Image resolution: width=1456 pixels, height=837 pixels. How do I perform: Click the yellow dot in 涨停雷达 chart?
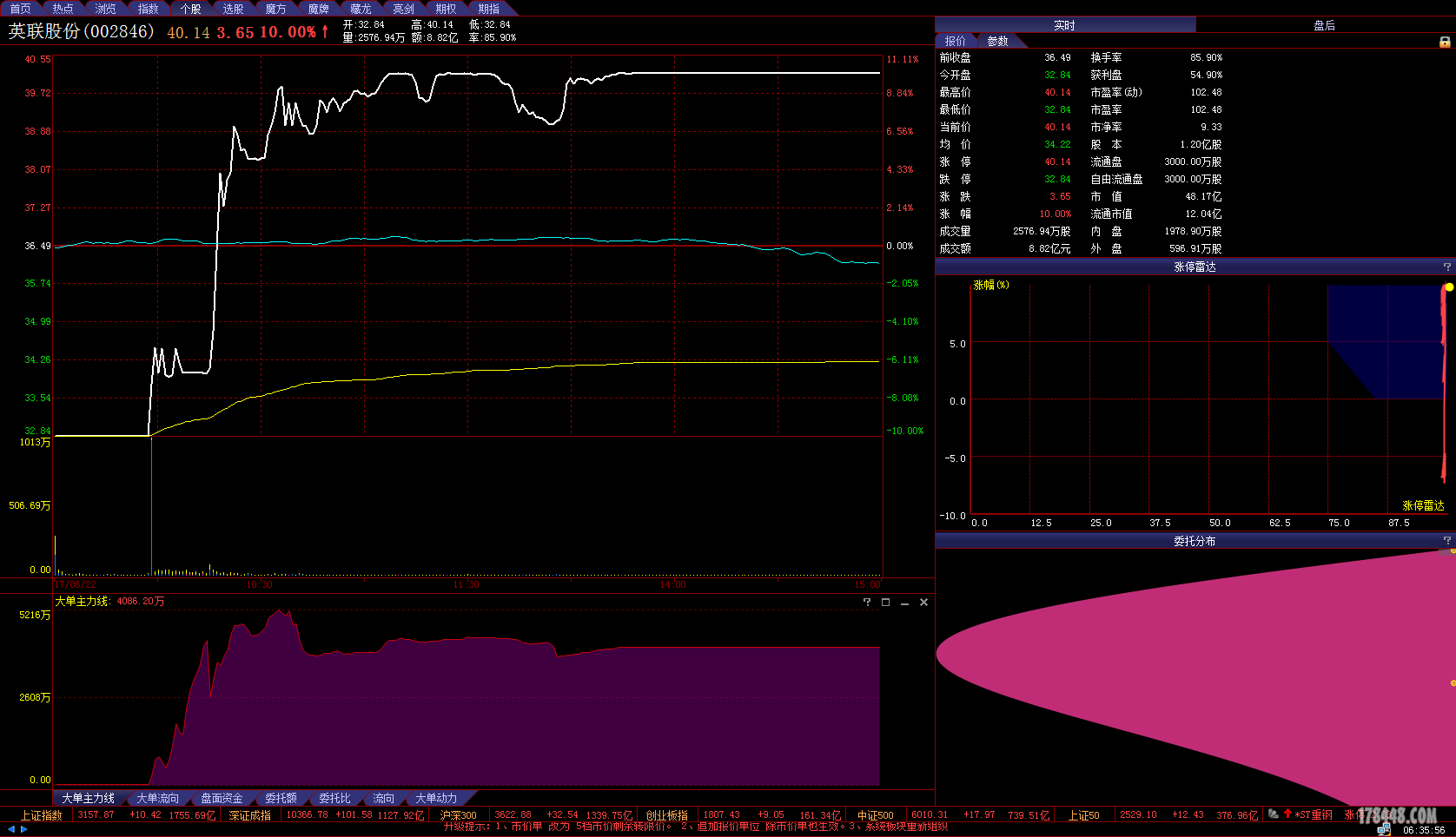click(x=1449, y=287)
